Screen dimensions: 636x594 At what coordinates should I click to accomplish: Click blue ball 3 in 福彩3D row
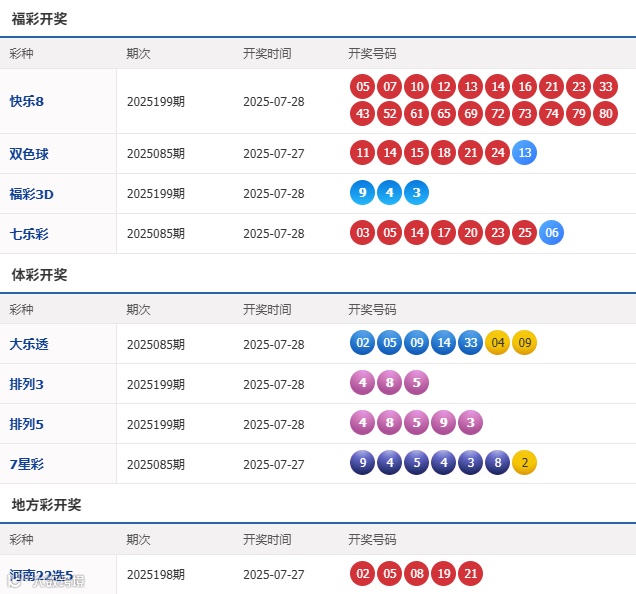click(x=417, y=192)
